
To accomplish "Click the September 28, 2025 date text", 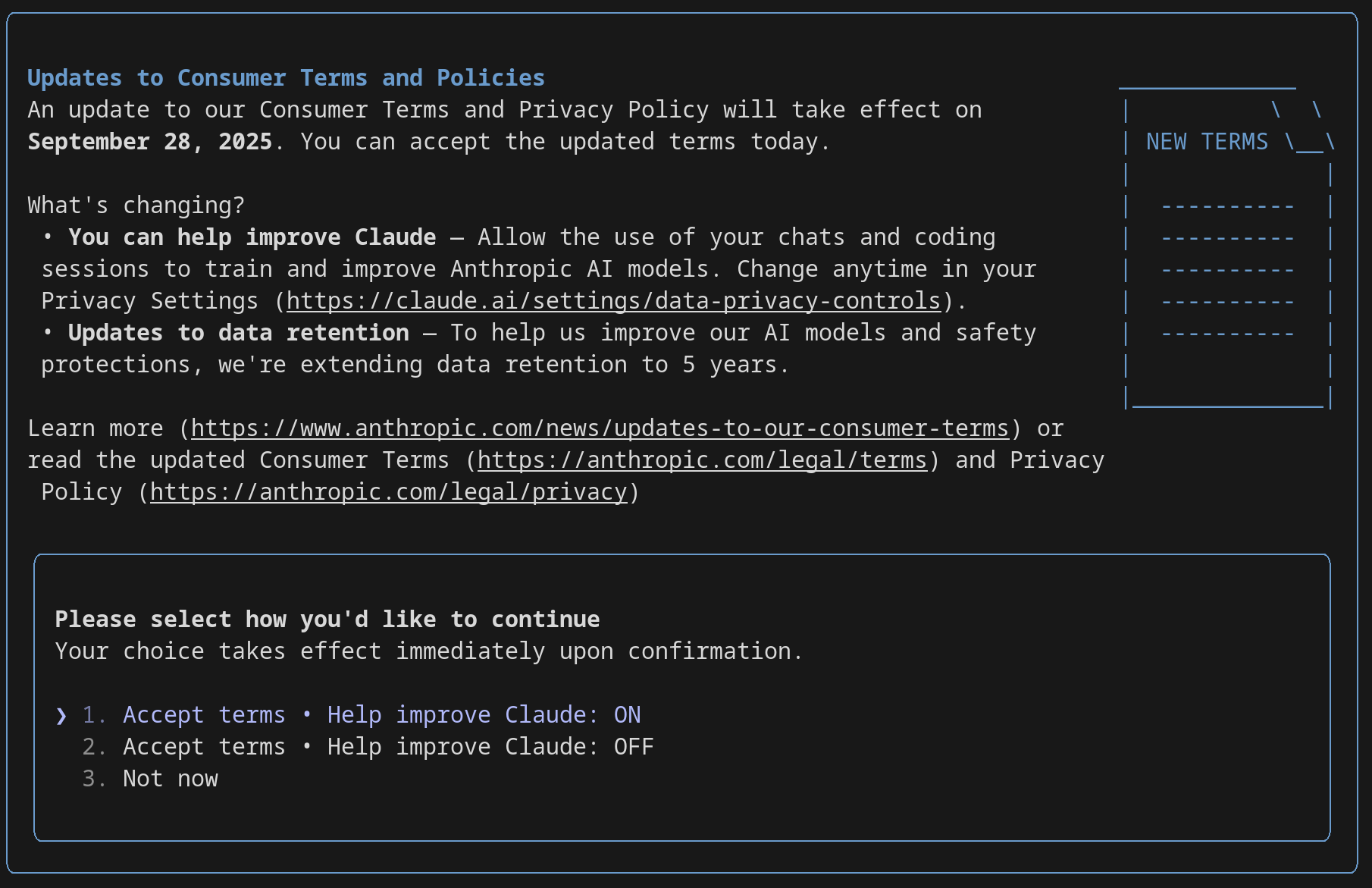I will 150,142.
